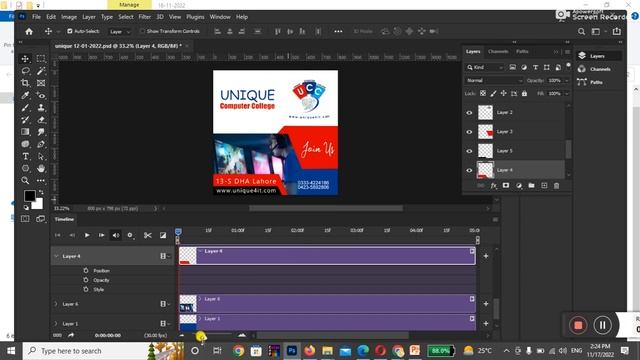Image resolution: width=640 pixels, height=360 pixels.
Task: Go to the Photoshop Home screen
Action: click(29, 31)
